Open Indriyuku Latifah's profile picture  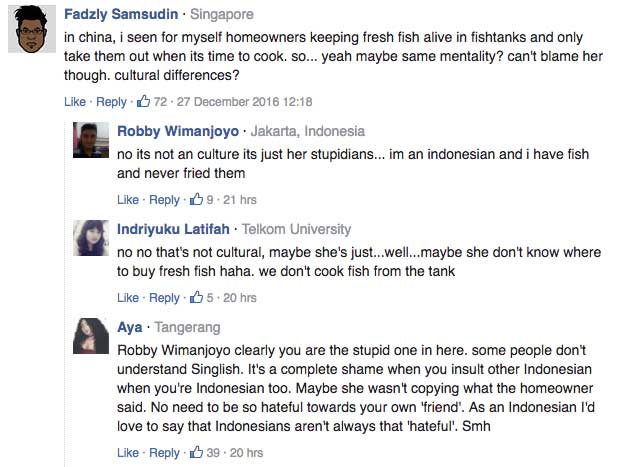click(91, 238)
